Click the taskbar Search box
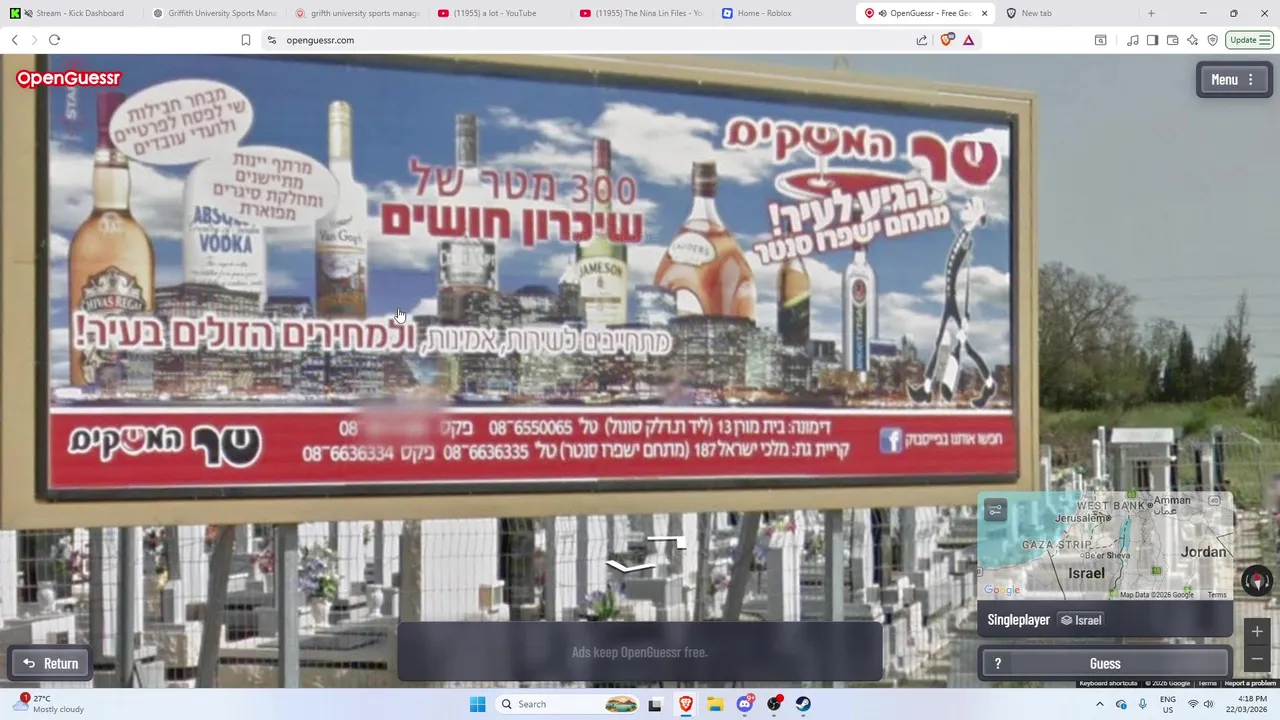The width and height of the screenshot is (1280, 720). (567, 704)
